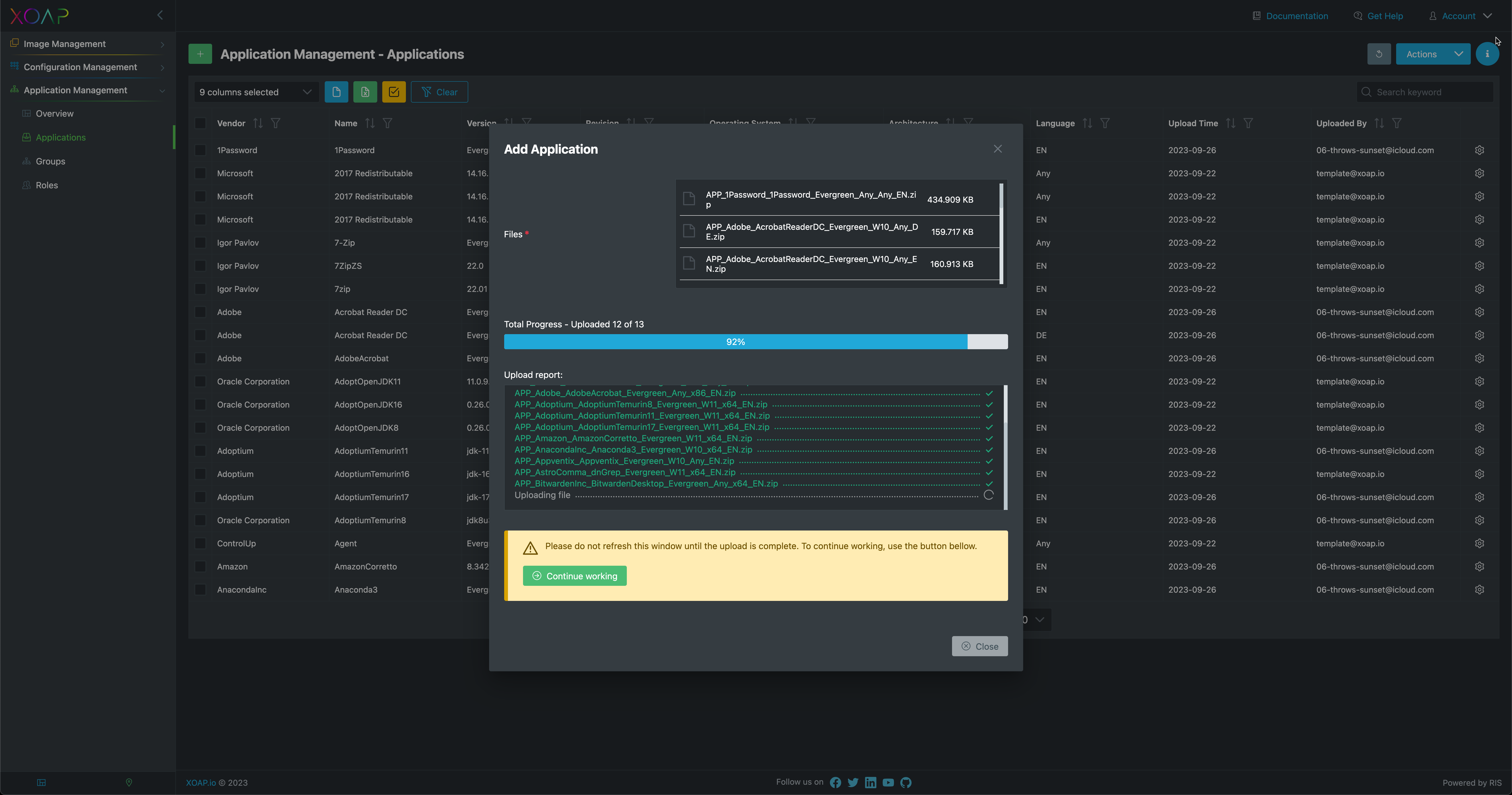Image resolution: width=1512 pixels, height=795 pixels.
Task: Filter the Name column
Action: click(387, 123)
